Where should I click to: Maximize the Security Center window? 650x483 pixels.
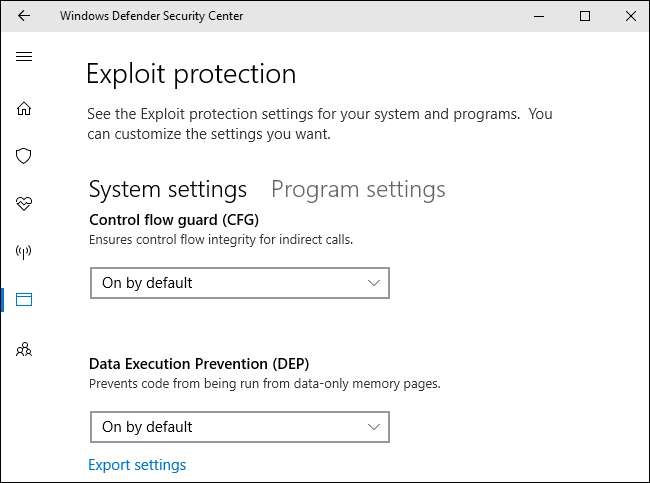coord(585,16)
